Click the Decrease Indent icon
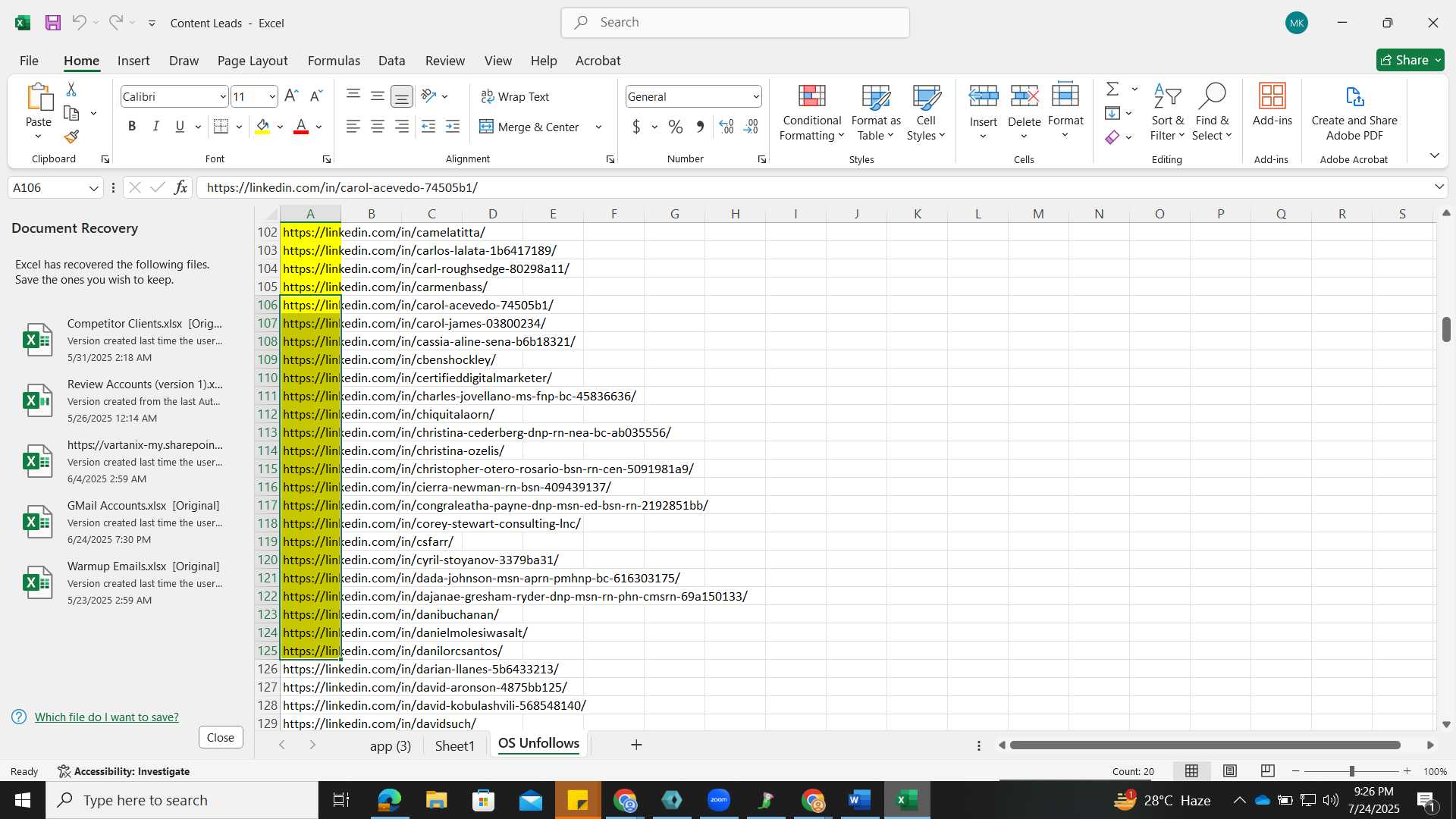Viewport: 1456px width, 819px height. [x=428, y=127]
